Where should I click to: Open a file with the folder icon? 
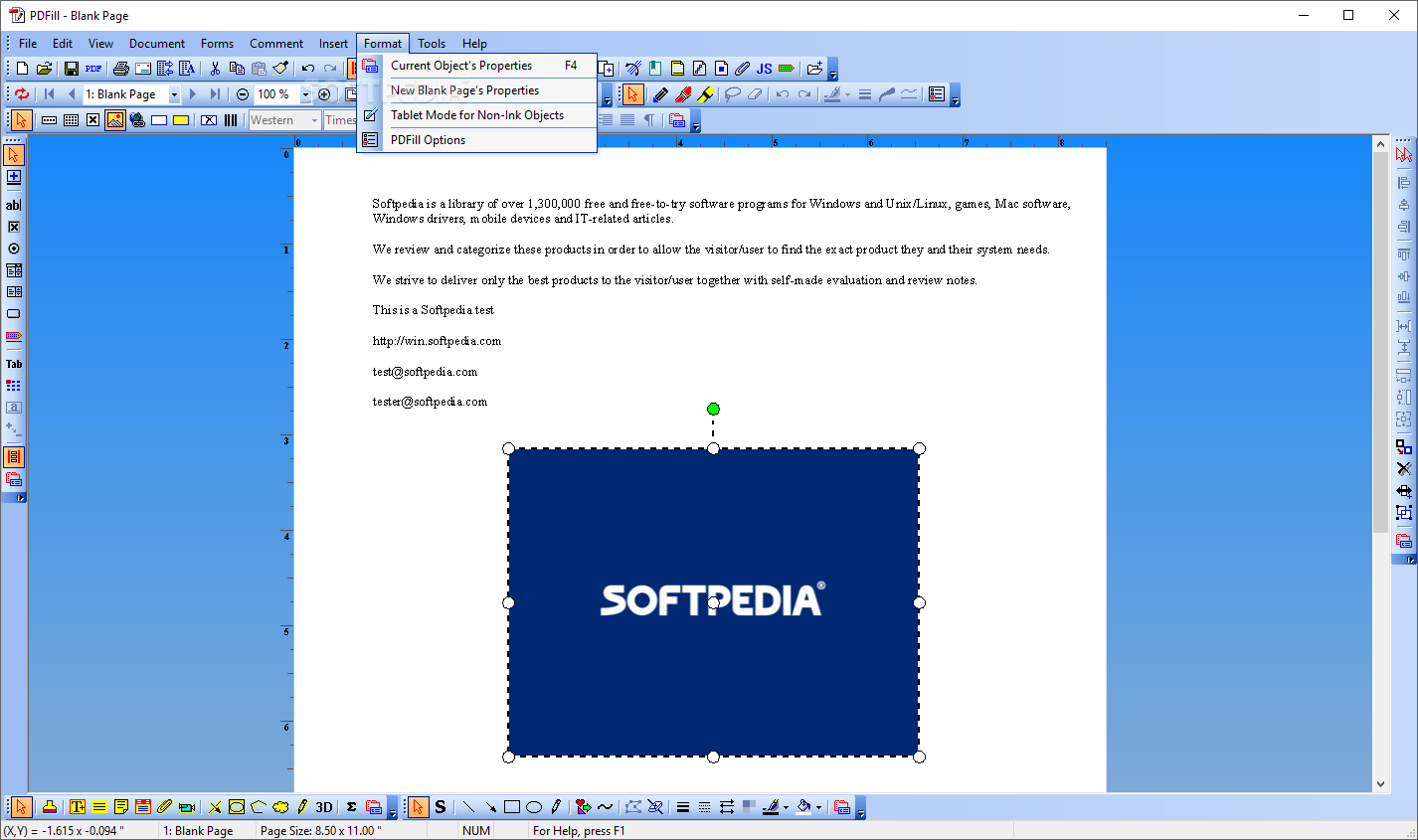point(44,69)
